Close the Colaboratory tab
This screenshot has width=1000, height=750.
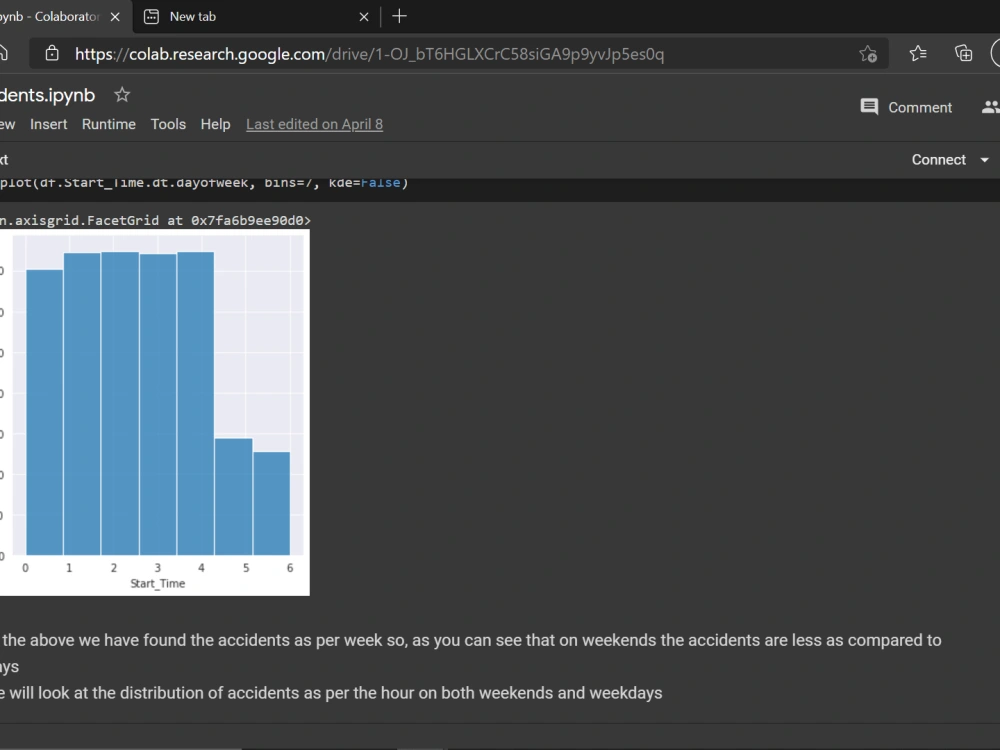[115, 17]
